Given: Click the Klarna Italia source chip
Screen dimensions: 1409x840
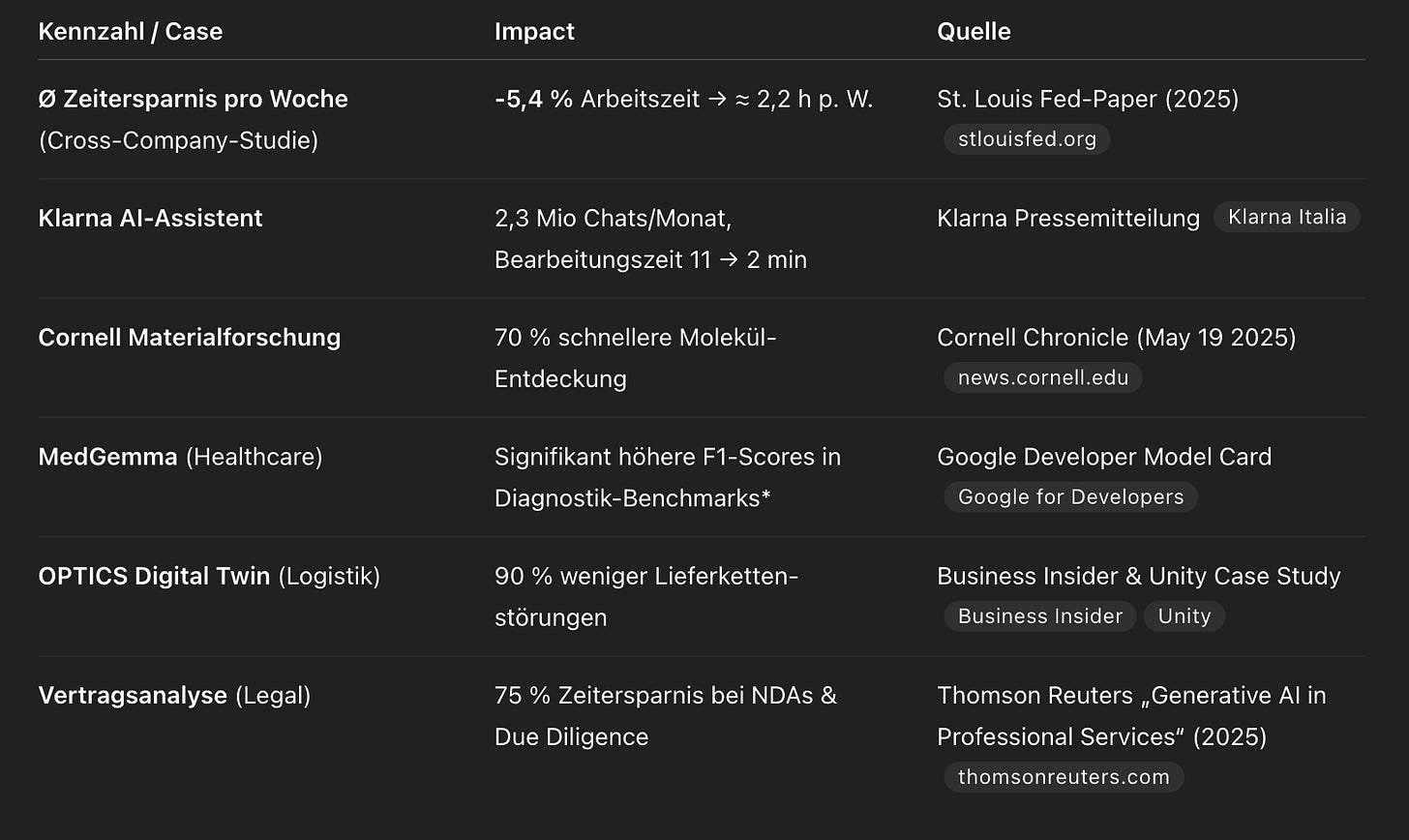Looking at the screenshot, I should point(1287,217).
